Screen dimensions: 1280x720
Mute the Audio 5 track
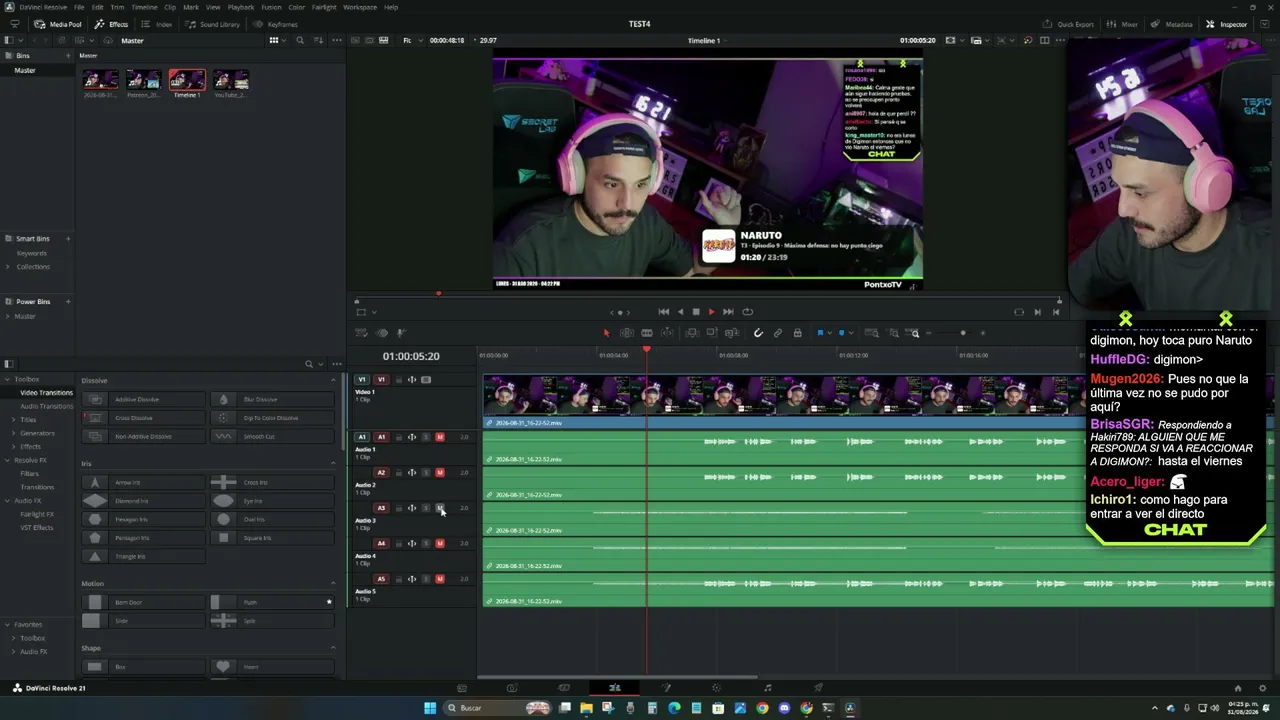click(x=440, y=579)
